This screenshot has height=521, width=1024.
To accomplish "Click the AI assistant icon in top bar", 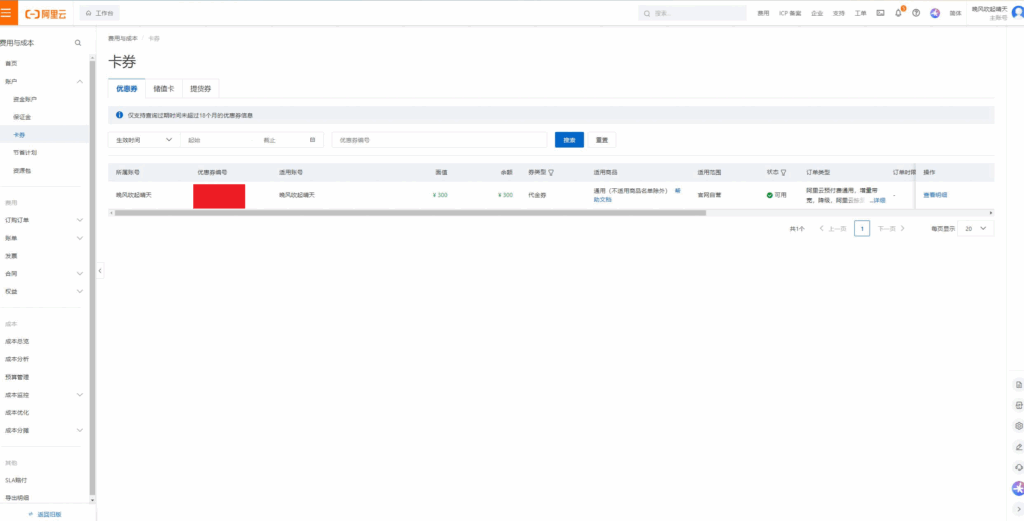I will (x=935, y=13).
